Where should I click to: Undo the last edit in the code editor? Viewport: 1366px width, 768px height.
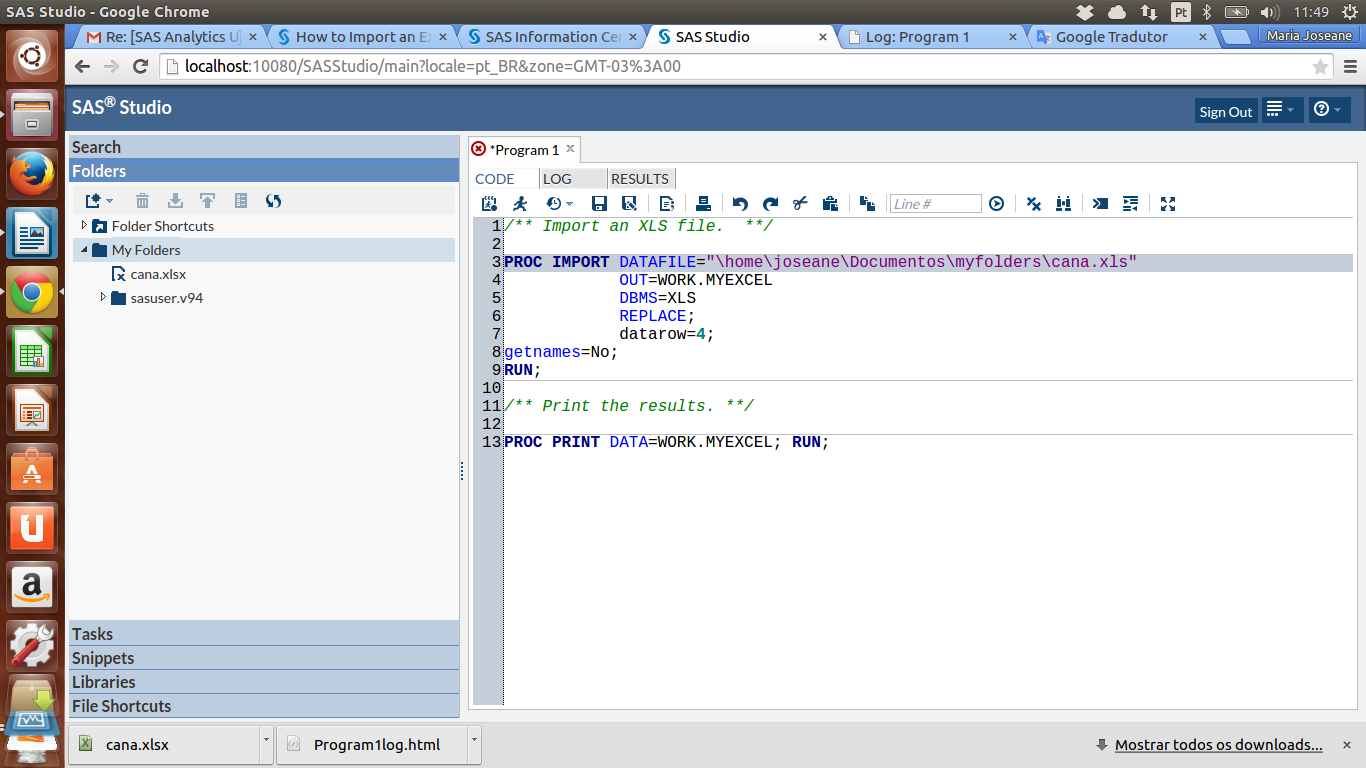click(x=740, y=204)
